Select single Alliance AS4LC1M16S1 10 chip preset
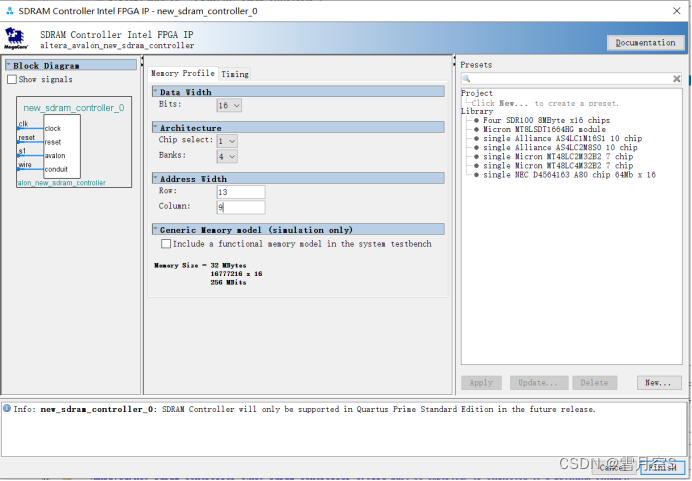Screen dimensions: 692x481 562,139
